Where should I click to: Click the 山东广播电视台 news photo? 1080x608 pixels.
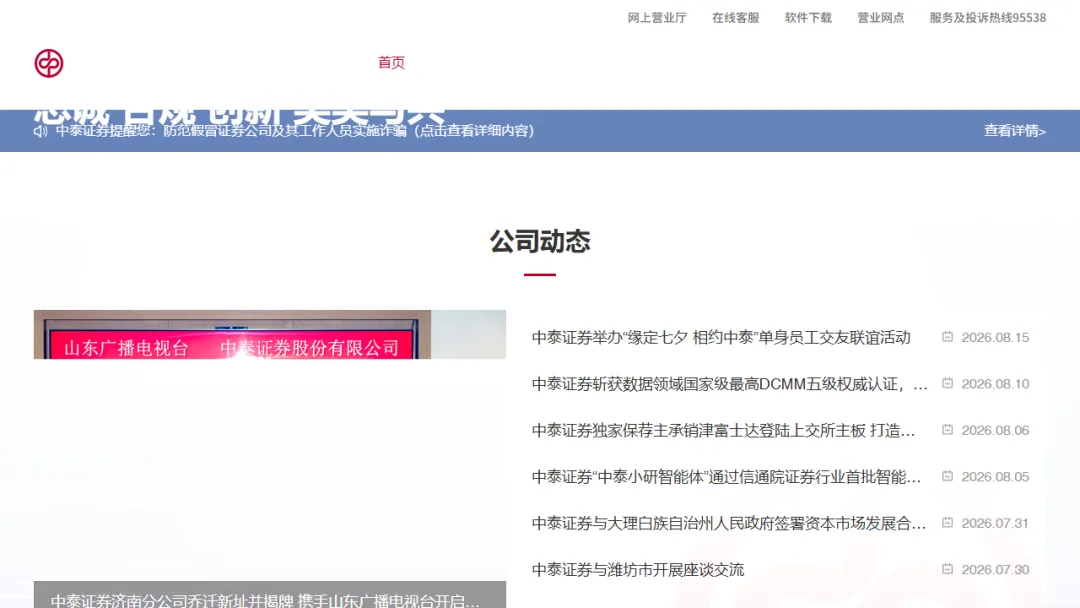point(270,335)
